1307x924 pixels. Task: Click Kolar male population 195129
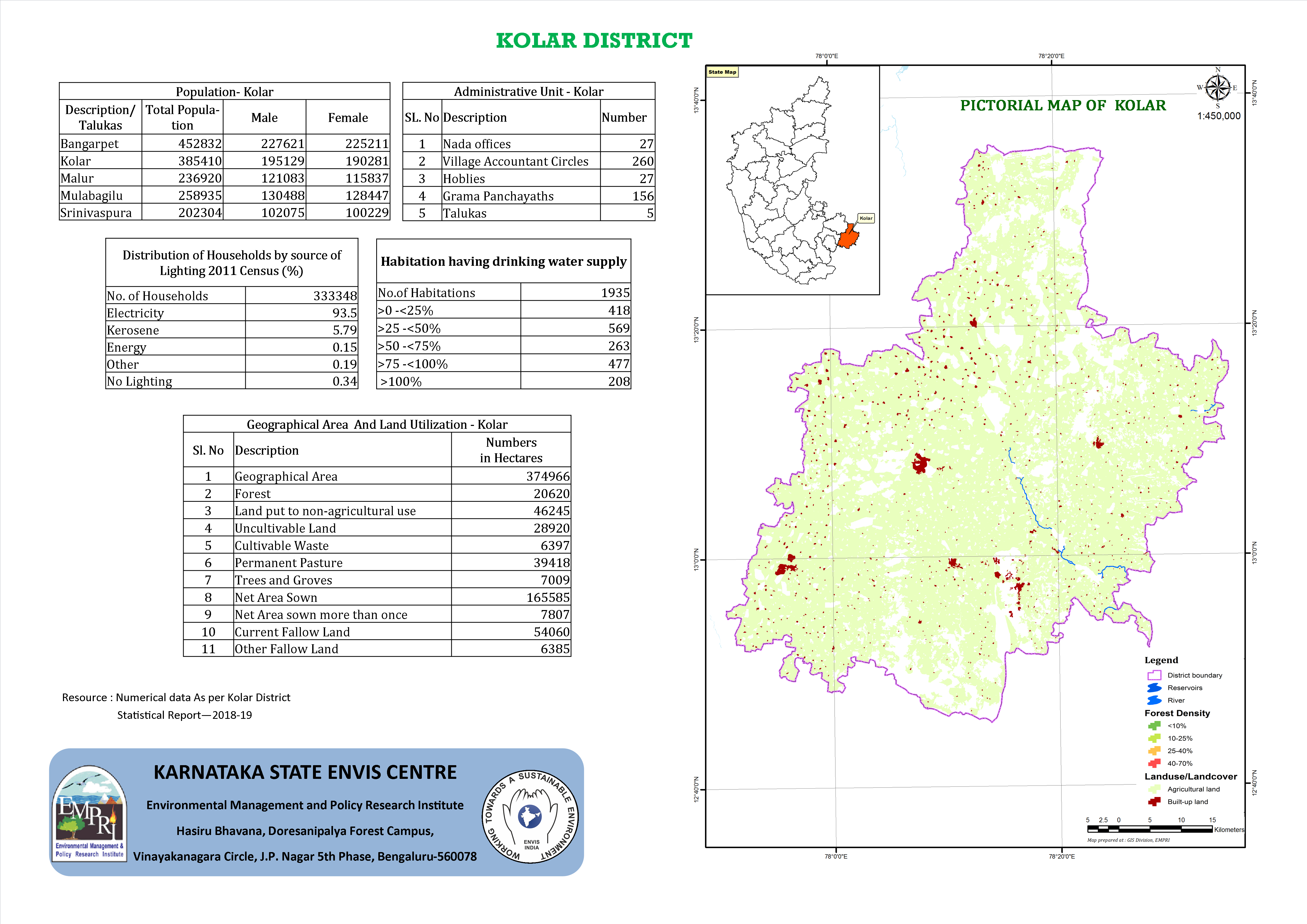click(283, 161)
